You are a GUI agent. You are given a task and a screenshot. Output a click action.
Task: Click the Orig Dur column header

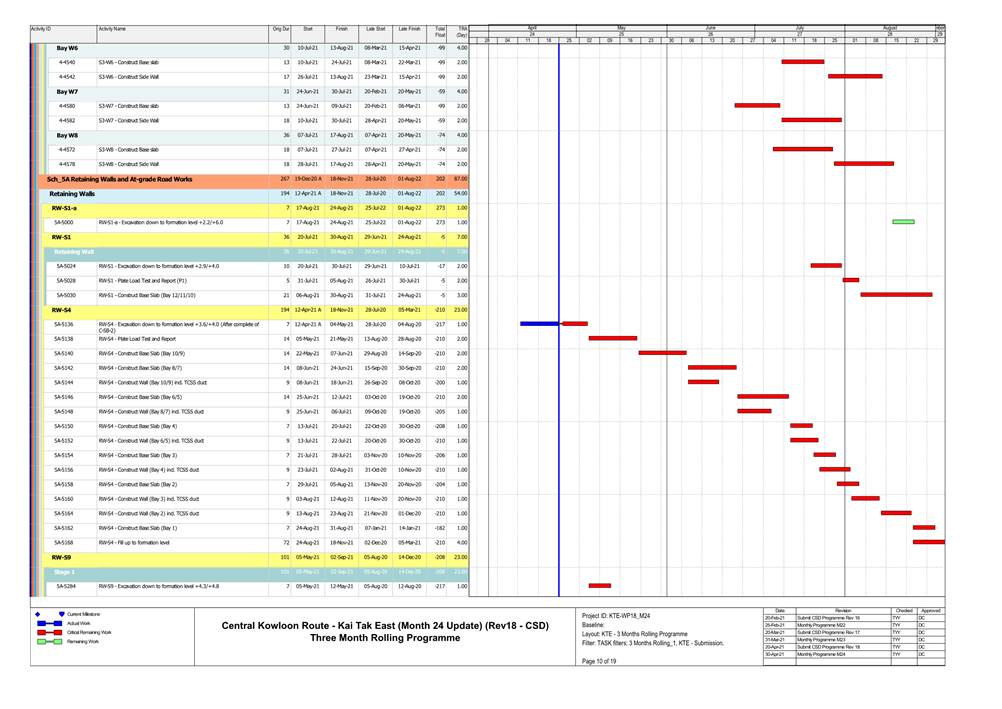(280, 31)
